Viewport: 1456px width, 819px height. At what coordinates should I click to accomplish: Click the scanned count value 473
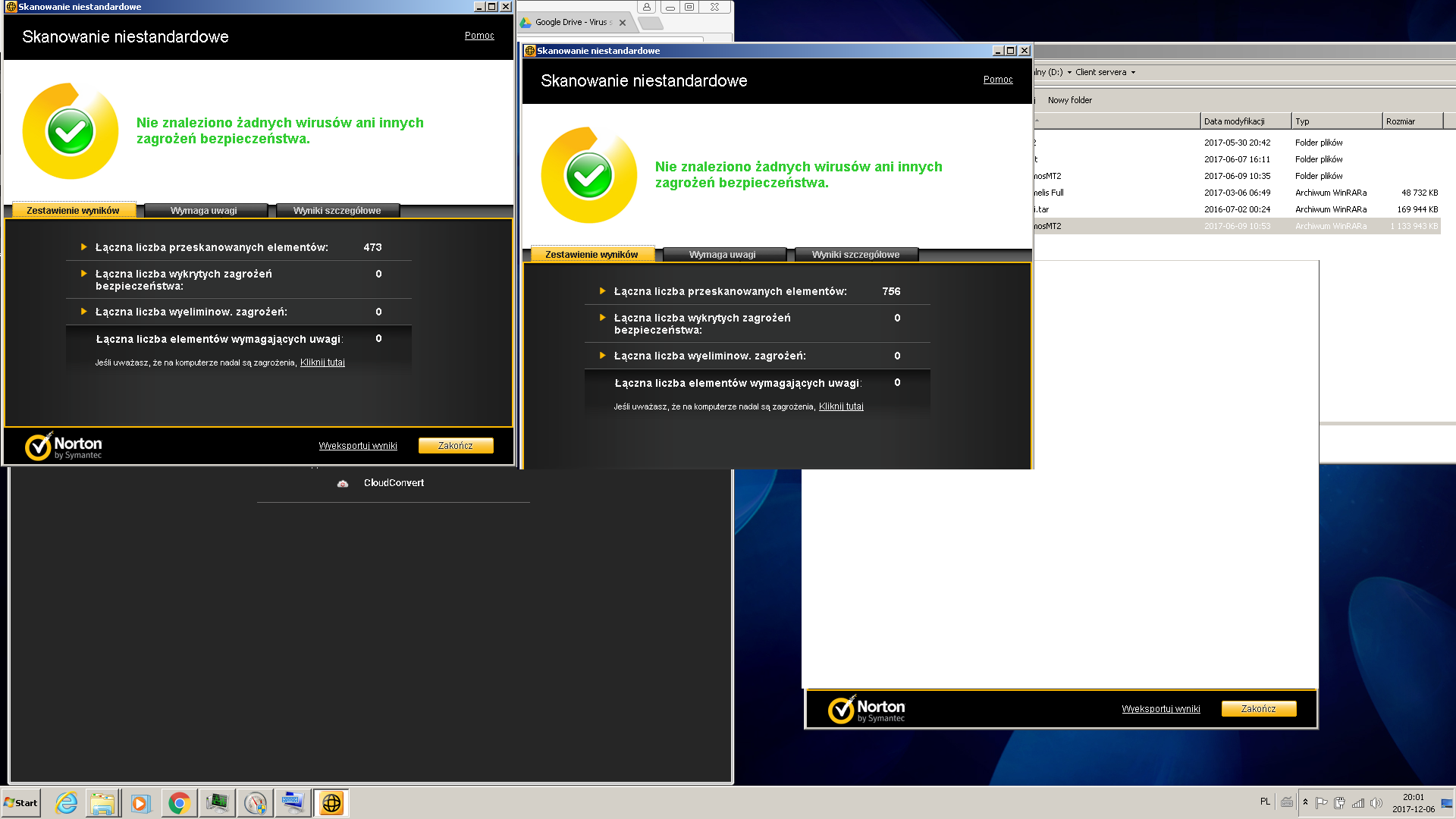tap(372, 247)
